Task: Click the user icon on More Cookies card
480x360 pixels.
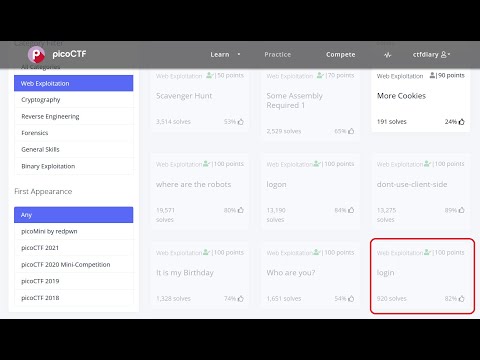Action: (x=432, y=75)
